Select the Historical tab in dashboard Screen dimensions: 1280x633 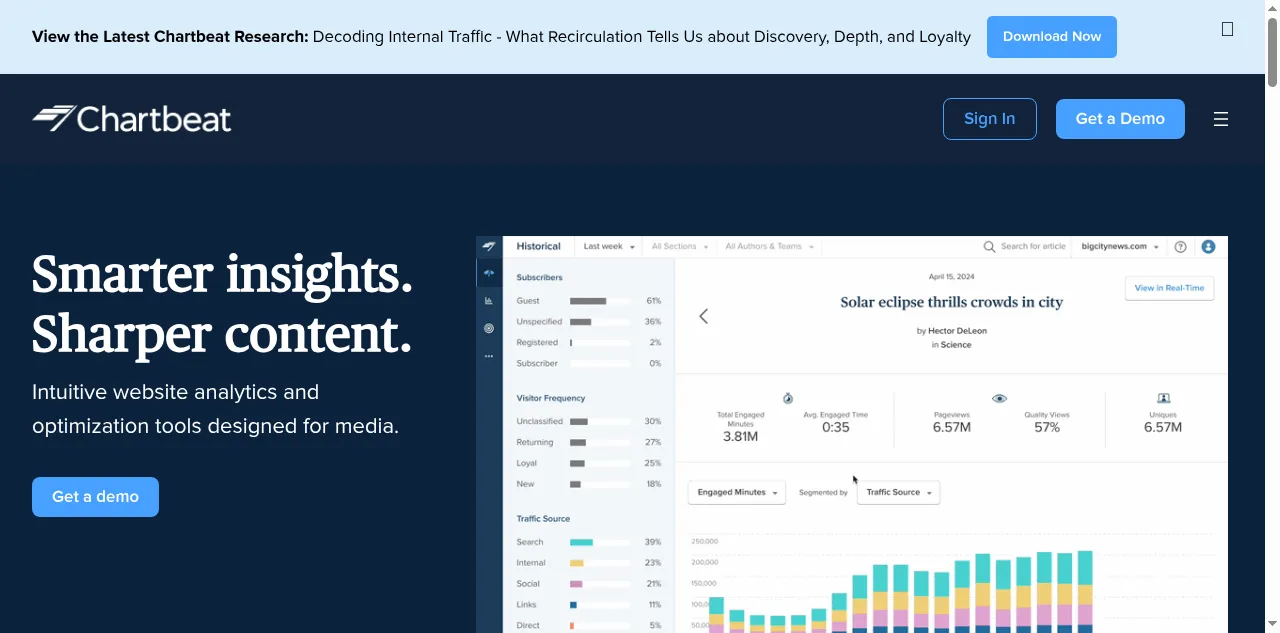pyautogui.click(x=538, y=246)
